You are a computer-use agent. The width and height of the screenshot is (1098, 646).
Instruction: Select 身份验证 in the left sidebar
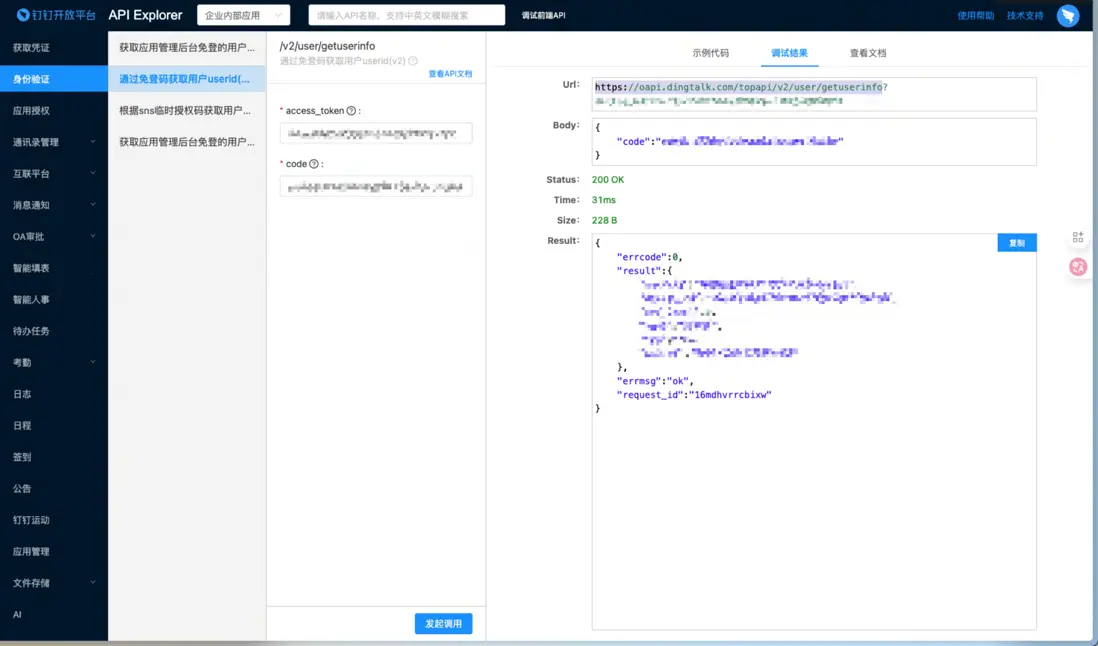point(54,79)
